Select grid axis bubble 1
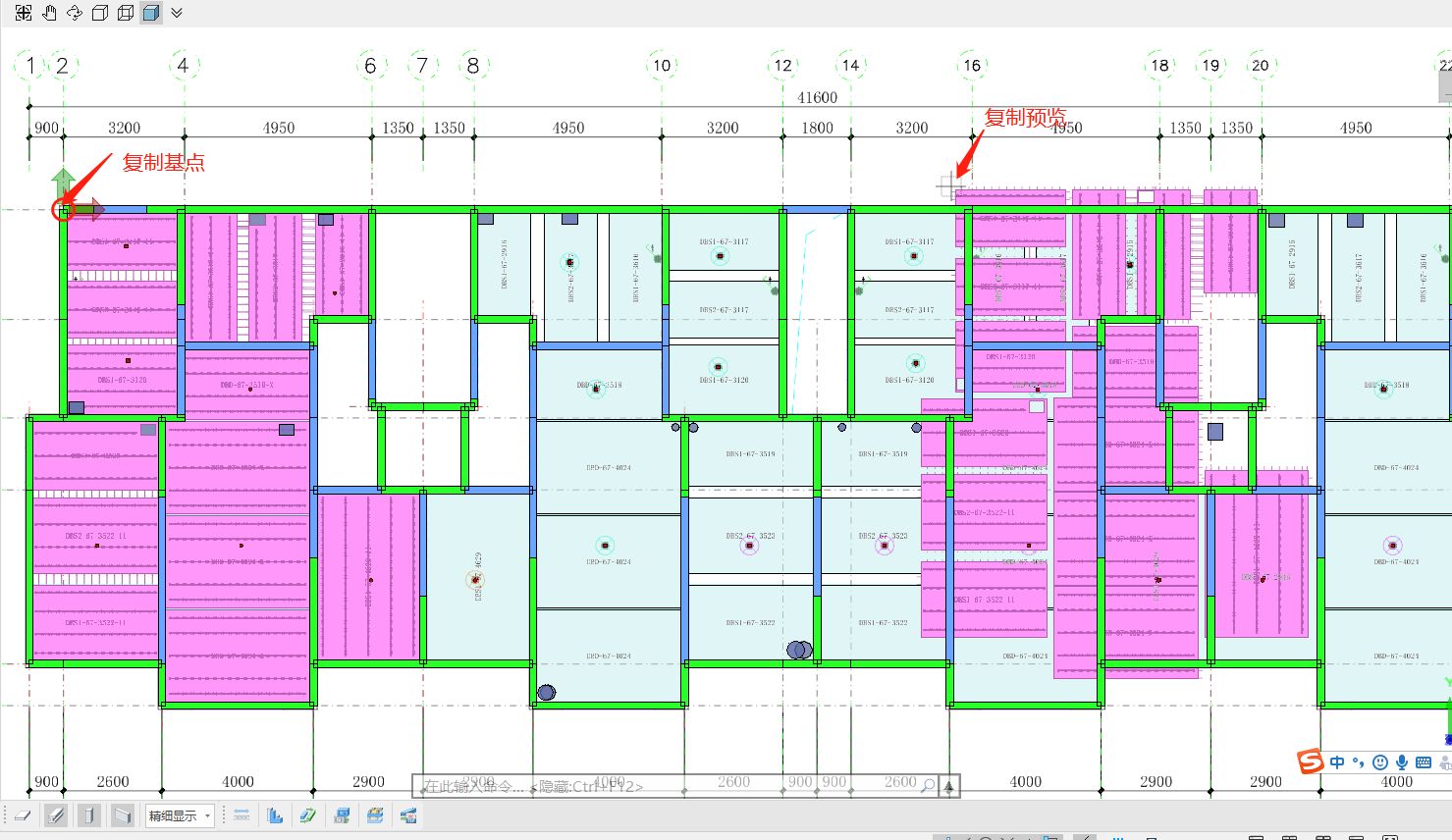The width and height of the screenshot is (1452, 840). tap(30, 66)
